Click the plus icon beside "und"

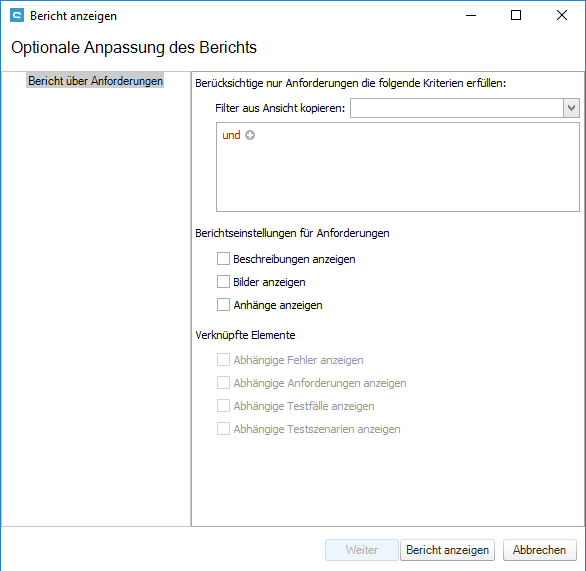point(250,135)
